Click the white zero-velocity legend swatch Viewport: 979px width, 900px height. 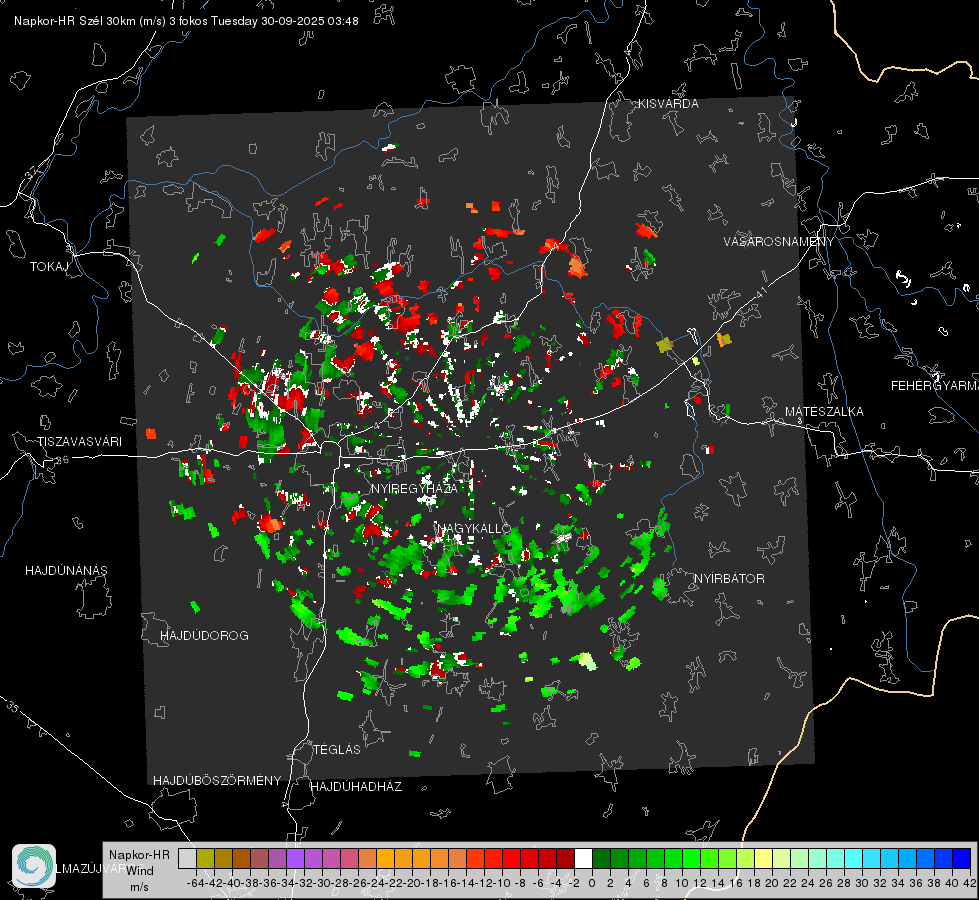click(583, 858)
